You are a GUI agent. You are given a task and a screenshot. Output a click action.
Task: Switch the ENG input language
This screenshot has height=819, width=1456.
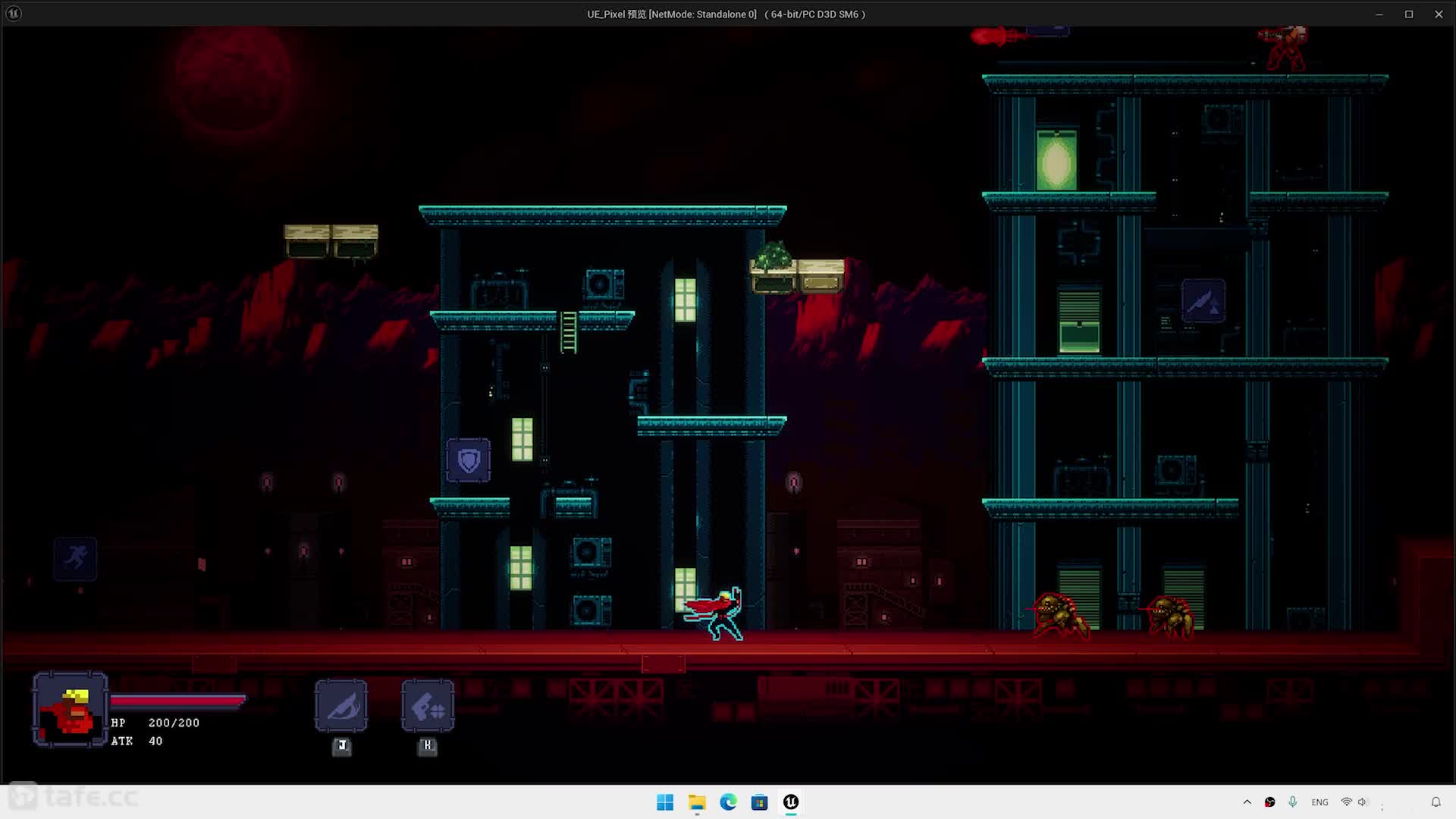pos(1319,802)
